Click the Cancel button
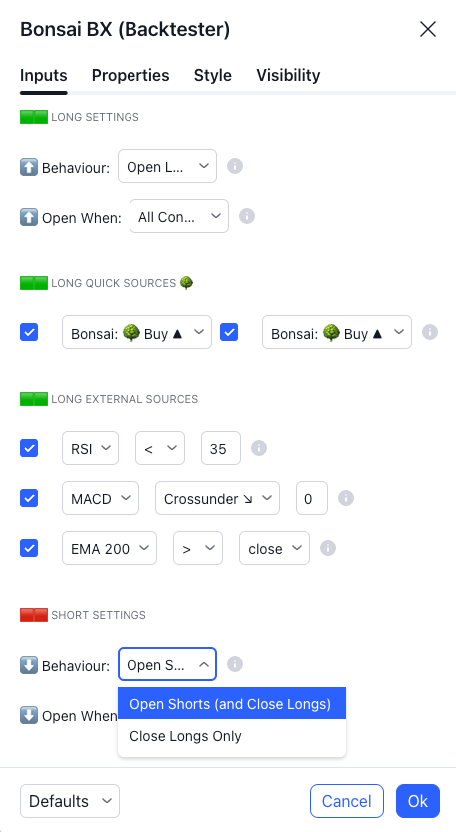The height and width of the screenshot is (832, 456). [347, 801]
